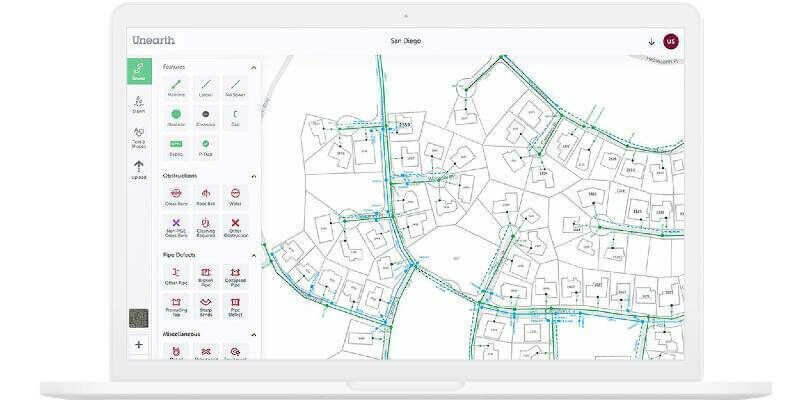
Task: Select the Mainline feature tool
Action: (176, 88)
